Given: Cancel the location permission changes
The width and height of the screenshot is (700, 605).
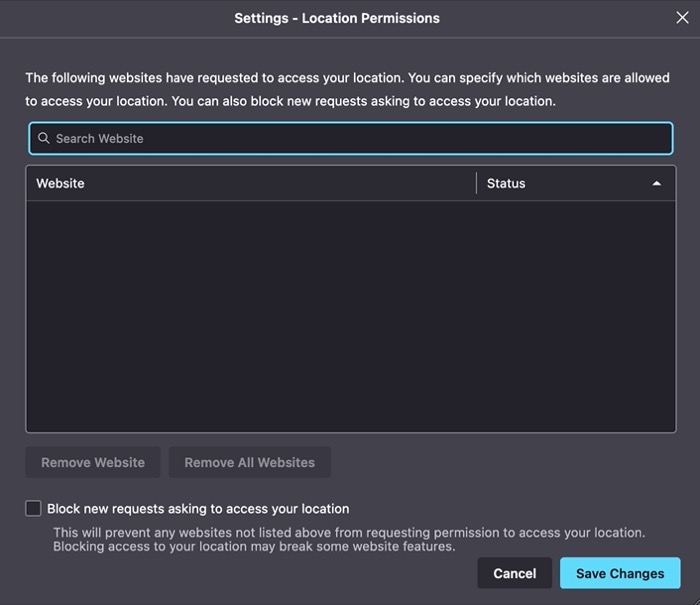Looking at the screenshot, I should tap(515, 573).
